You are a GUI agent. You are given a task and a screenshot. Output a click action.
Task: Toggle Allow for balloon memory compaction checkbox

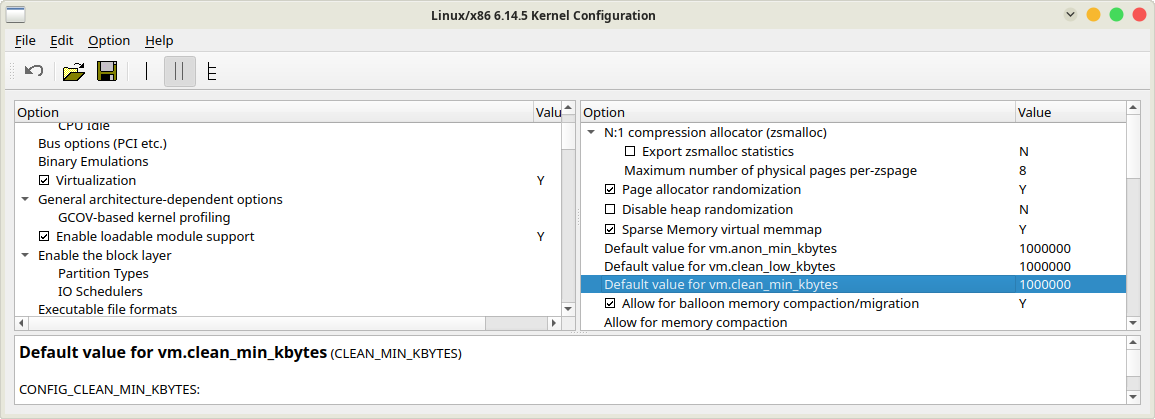[610, 303]
